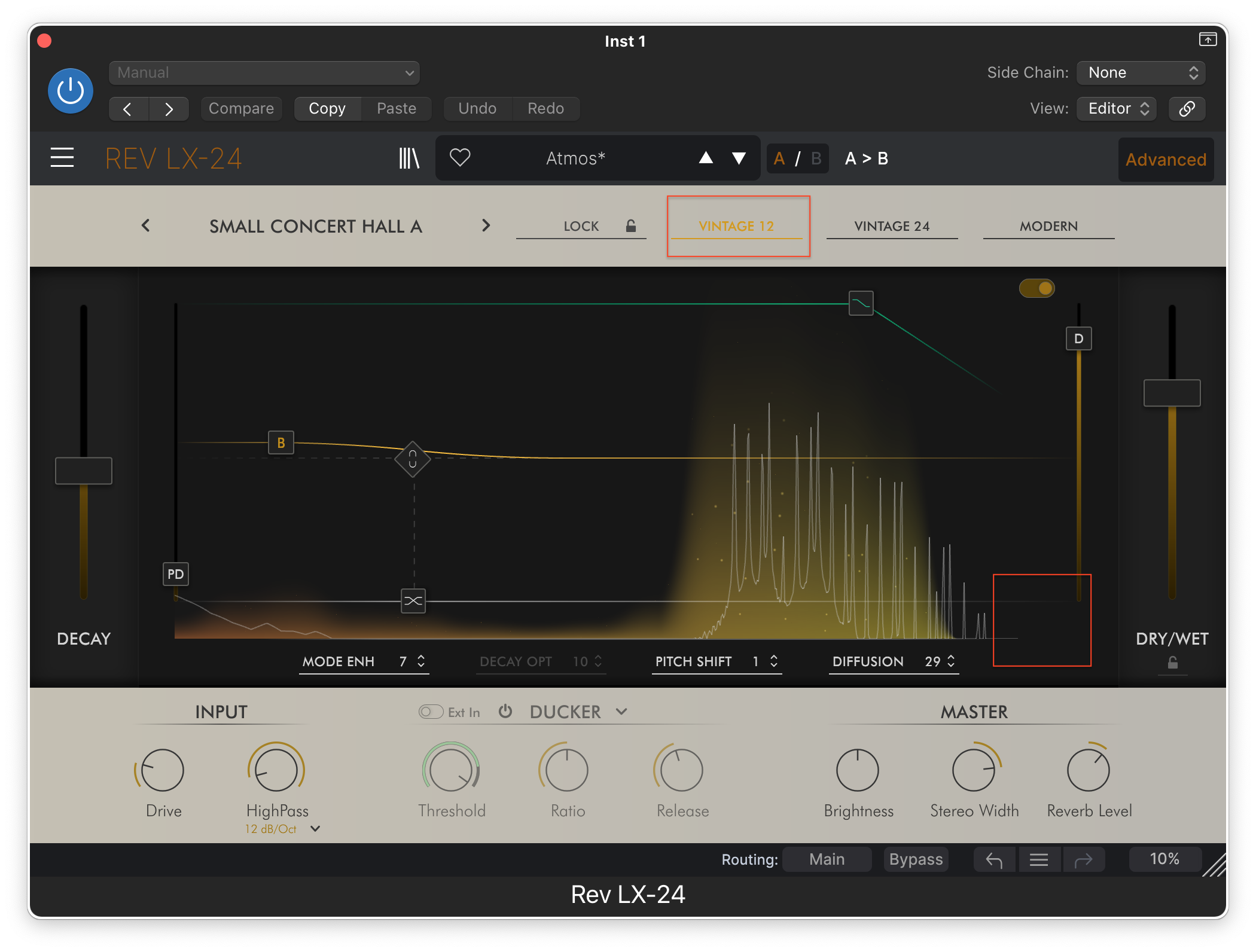Click the high-cut filter node in graph
Viewport: 1256px width, 952px height.
point(861,303)
